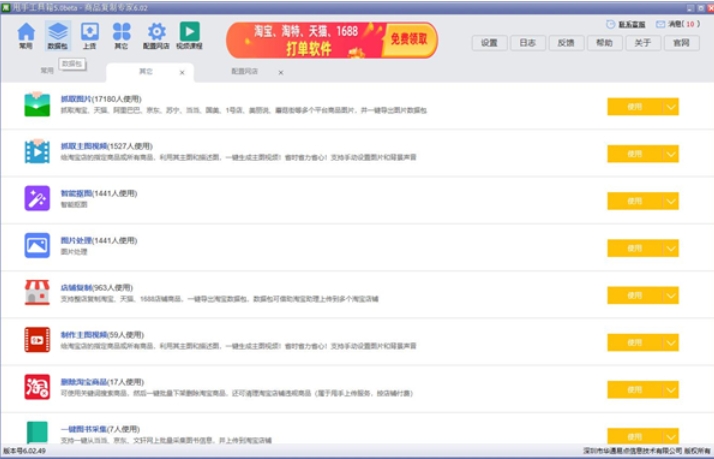Click the 一键图书采集 green book icon

pyautogui.click(x=37, y=433)
